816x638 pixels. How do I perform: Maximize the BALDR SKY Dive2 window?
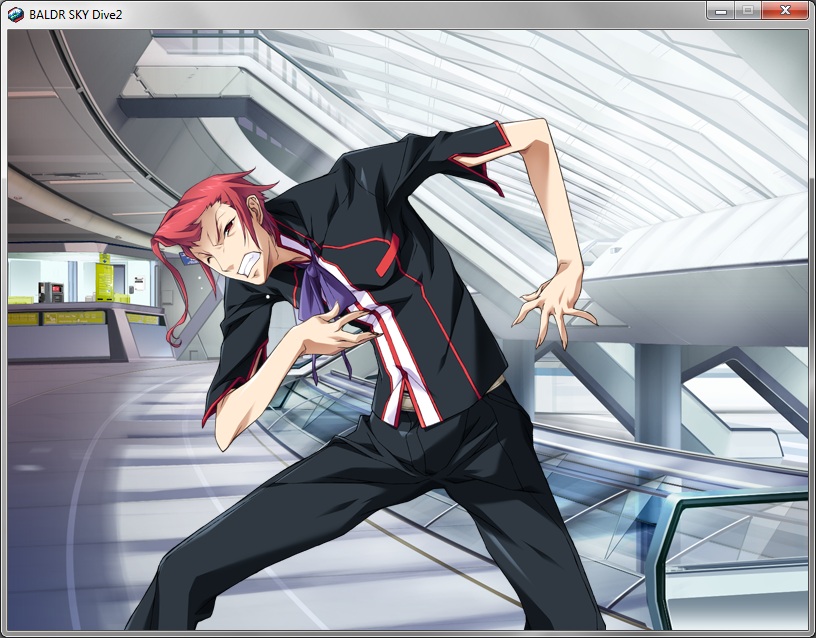(748, 10)
